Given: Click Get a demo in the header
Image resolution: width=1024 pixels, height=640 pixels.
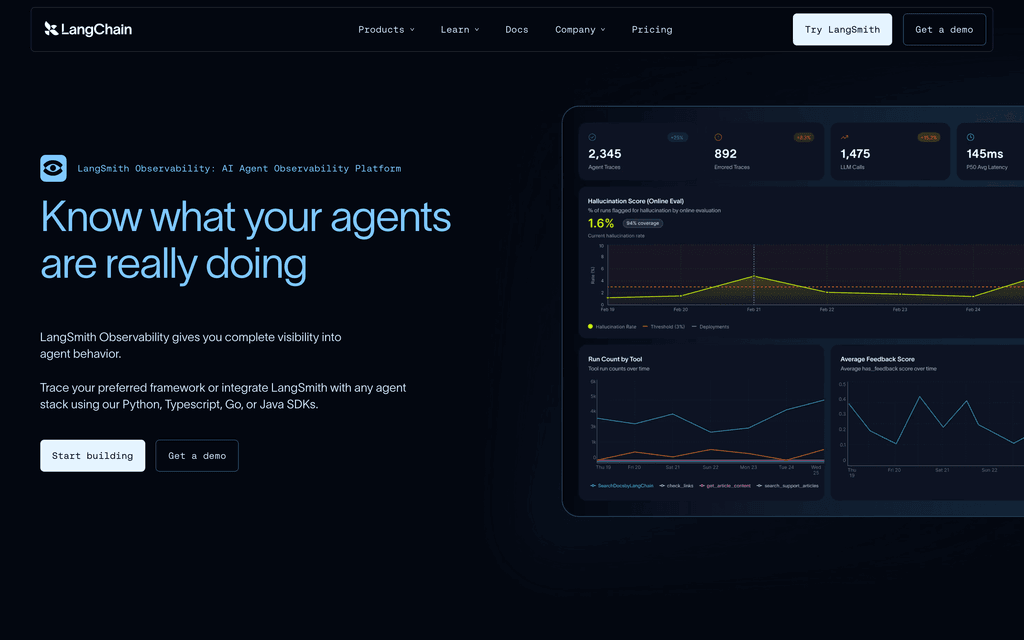Looking at the screenshot, I should point(944,29).
